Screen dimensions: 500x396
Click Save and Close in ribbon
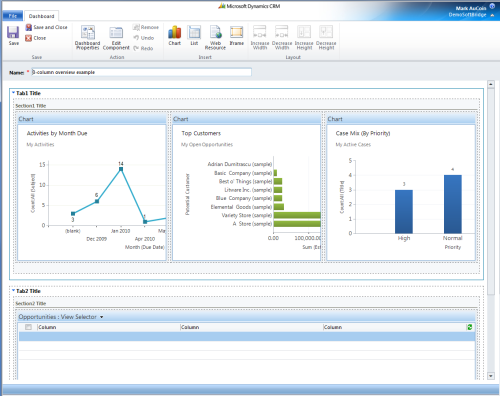click(x=47, y=27)
